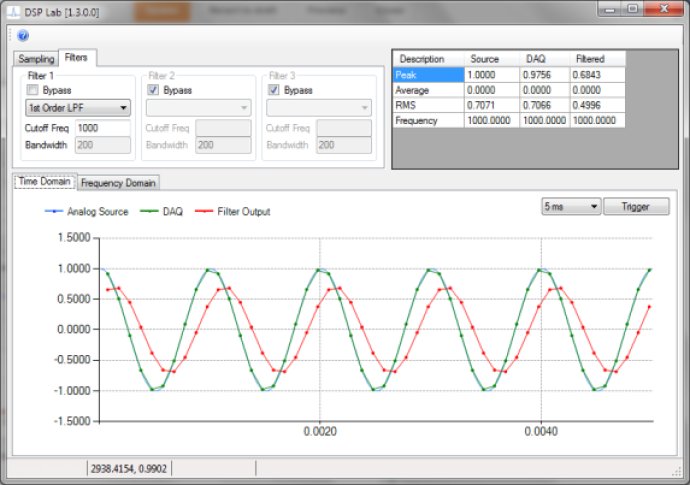Switch to the Sampling tab
Image resolution: width=690 pixels, height=485 pixels.
(x=36, y=59)
